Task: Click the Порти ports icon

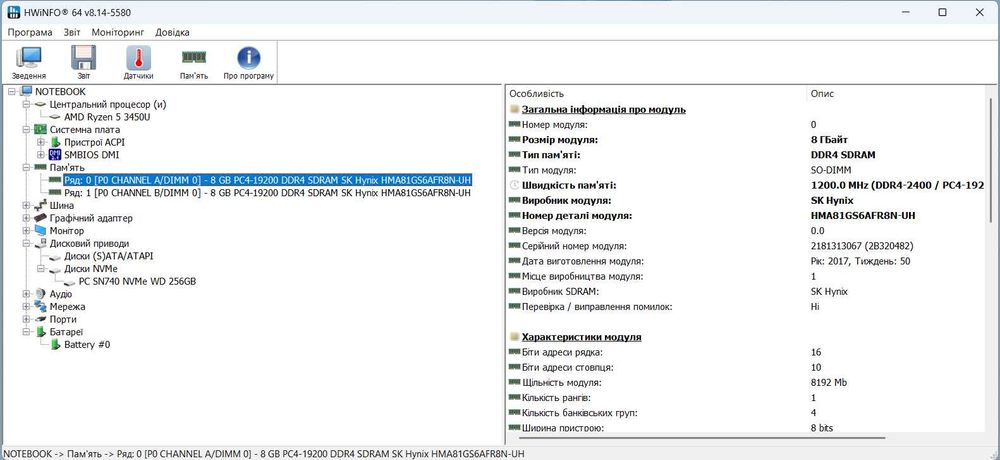Action: click(41, 319)
